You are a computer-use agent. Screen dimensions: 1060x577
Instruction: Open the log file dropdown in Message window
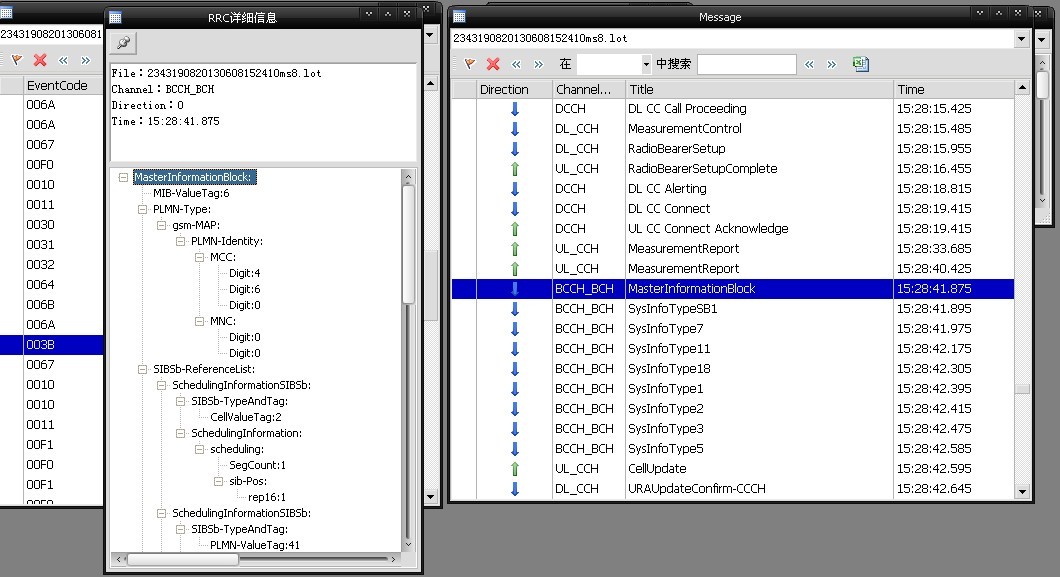[1021, 39]
